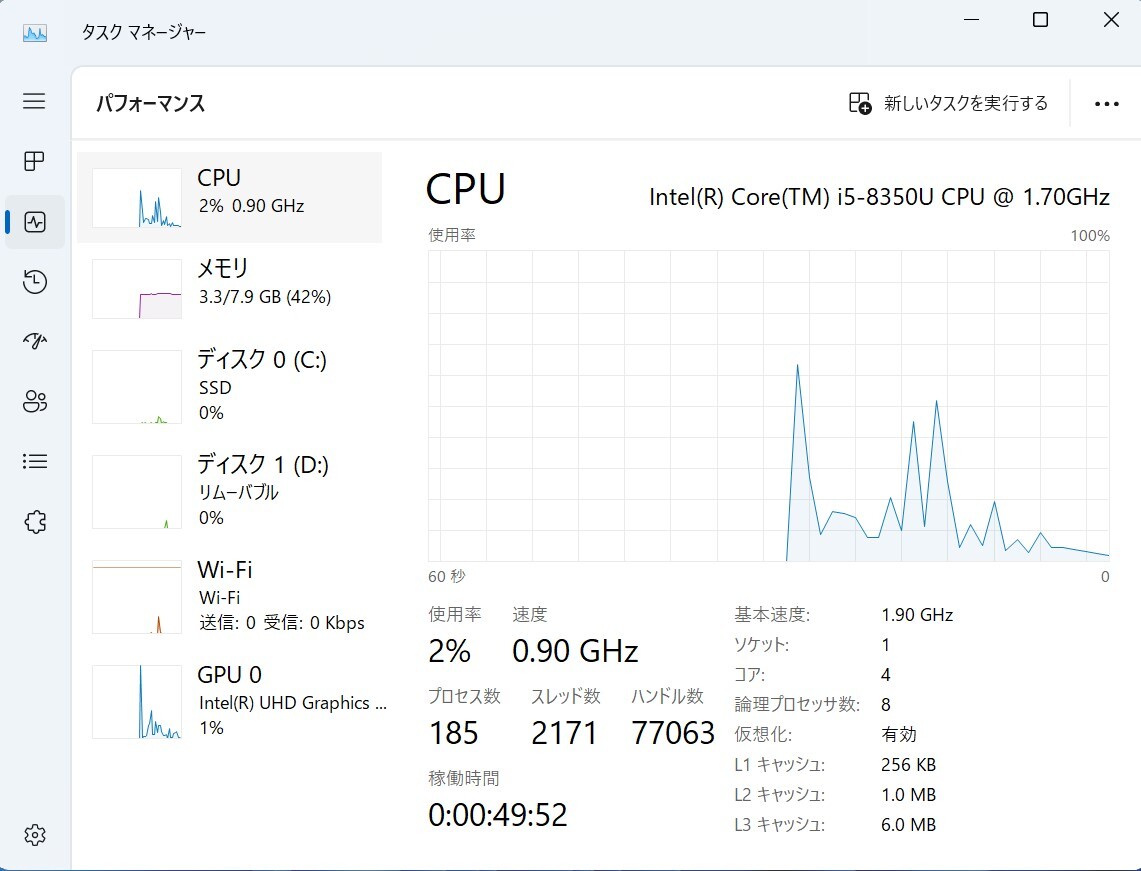Select the Performance page icon in sidebar
Image resolution: width=1141 pixels, height=871 pixels.
(x=34, y=222)
